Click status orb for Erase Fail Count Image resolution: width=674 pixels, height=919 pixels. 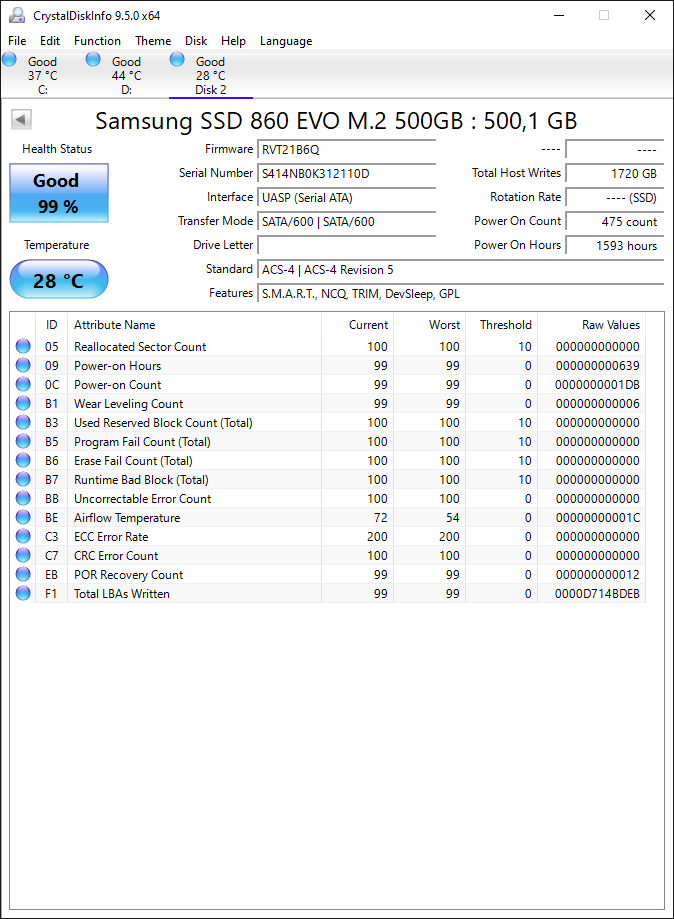(23, 460)
